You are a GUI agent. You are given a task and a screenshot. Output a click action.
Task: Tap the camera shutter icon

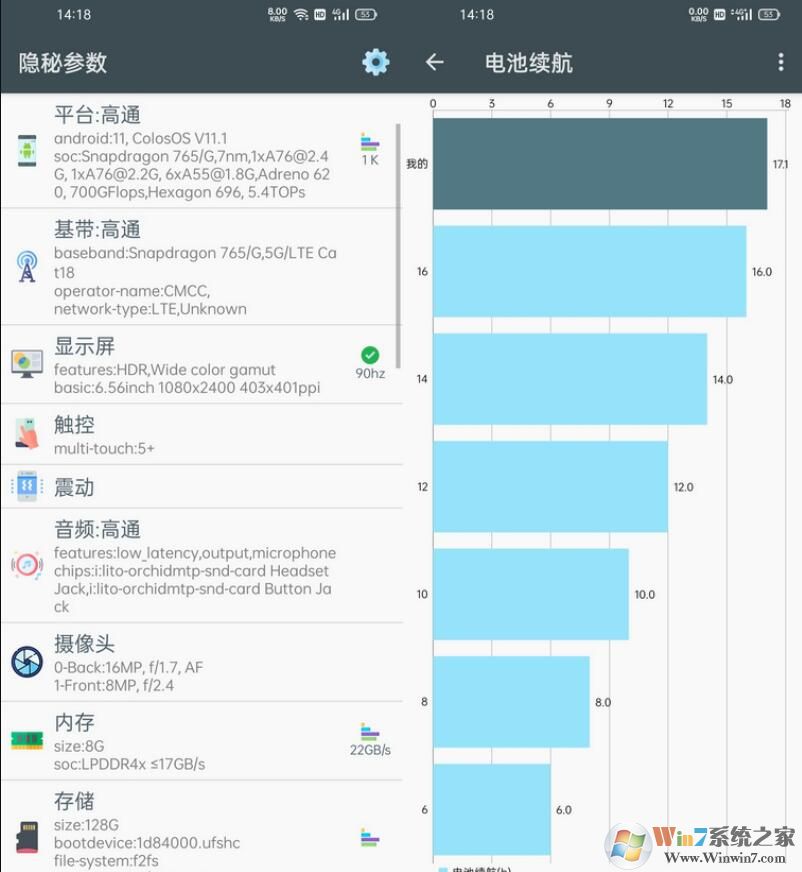(27, 662)
